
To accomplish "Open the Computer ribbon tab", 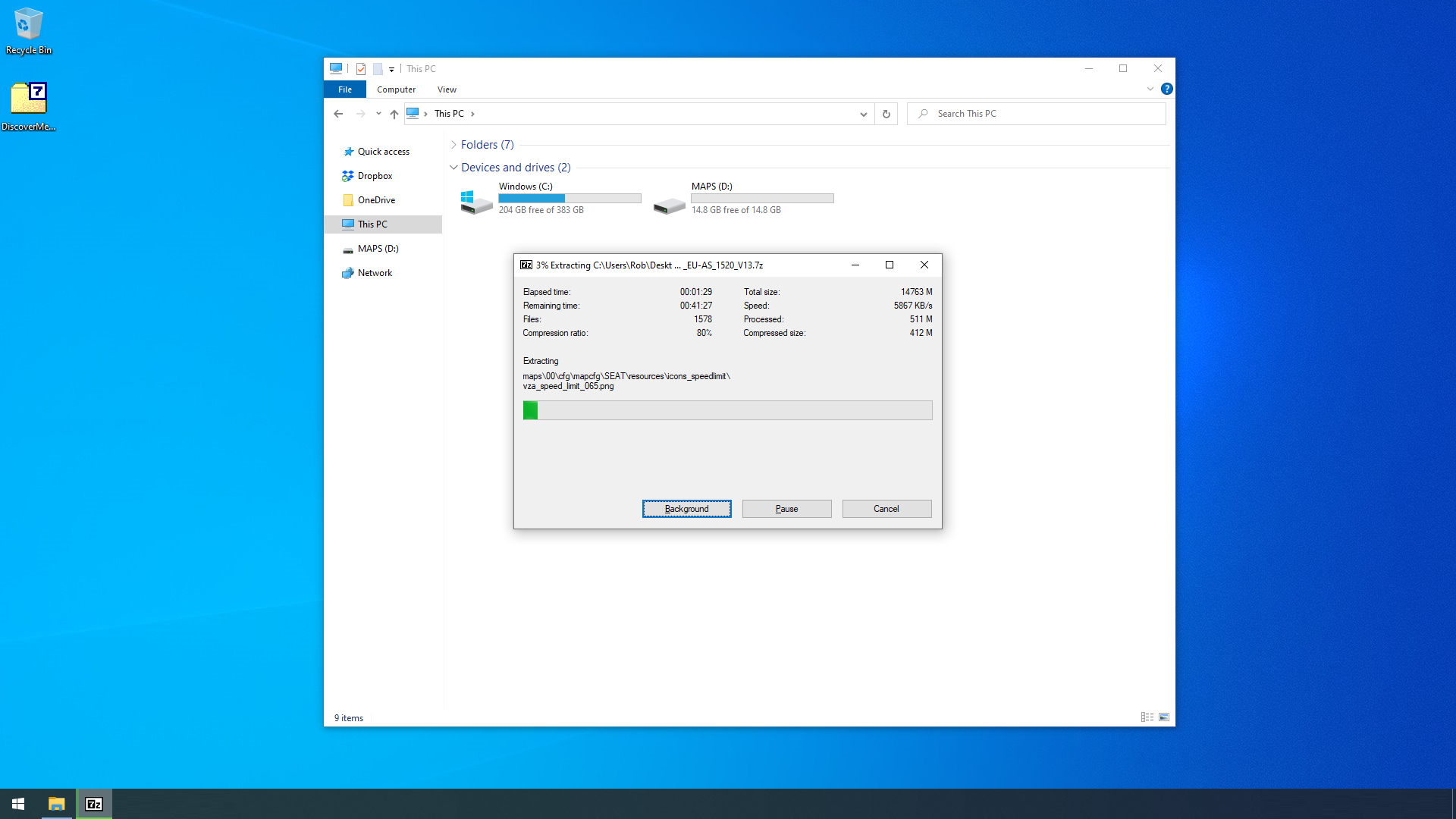I will click(x=396, y=89).
